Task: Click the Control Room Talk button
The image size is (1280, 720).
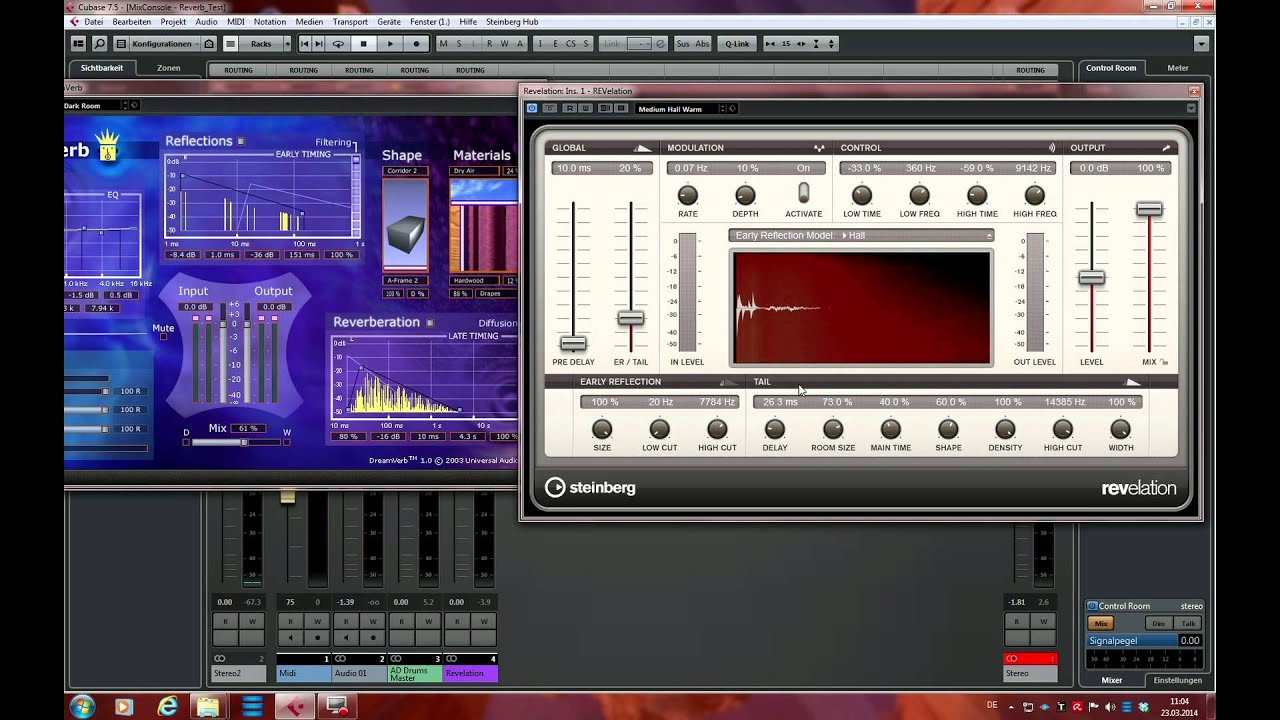Action: (1187, 623)
